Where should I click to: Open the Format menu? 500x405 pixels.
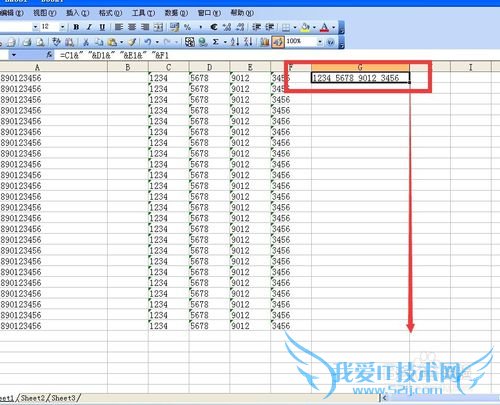pyautogui.click(x=110, y=13)
